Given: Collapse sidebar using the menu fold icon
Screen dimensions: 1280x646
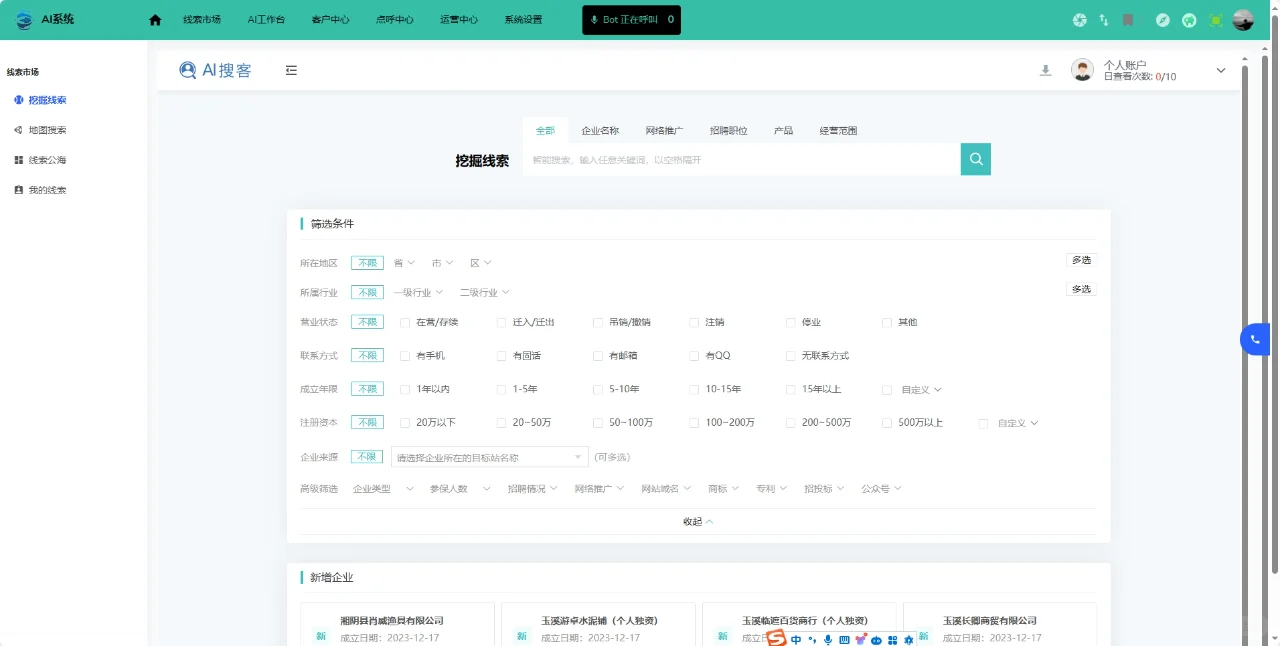Looking at the screenshot, I should 291,70.
